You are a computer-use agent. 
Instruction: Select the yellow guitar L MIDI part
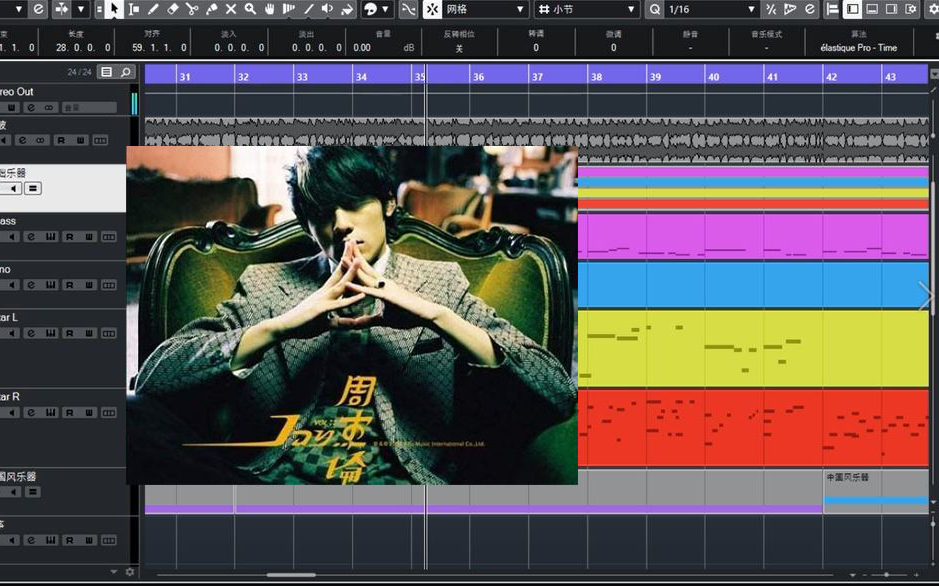(753, 348)
